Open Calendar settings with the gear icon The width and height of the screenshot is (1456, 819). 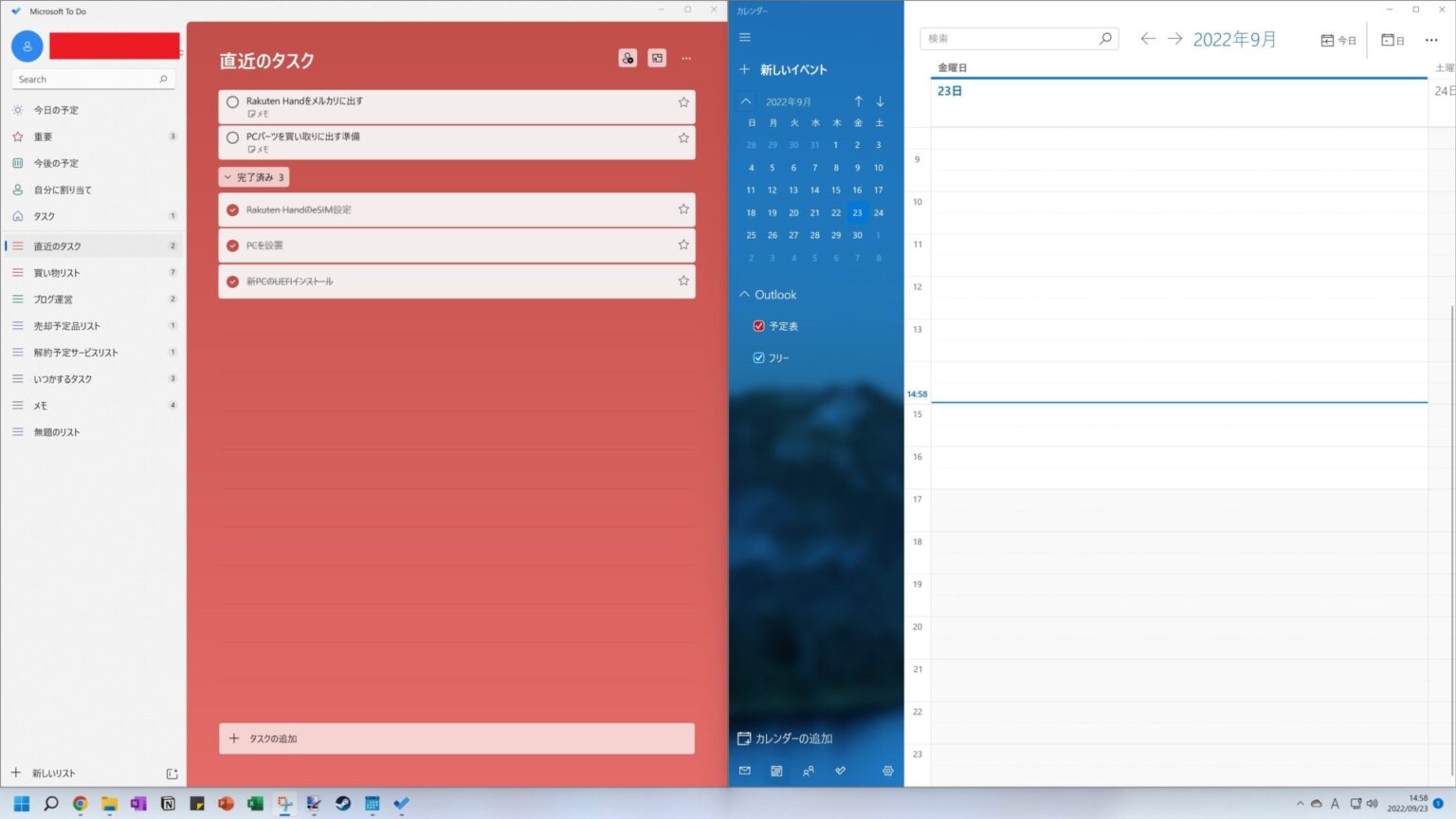[887, 771]
